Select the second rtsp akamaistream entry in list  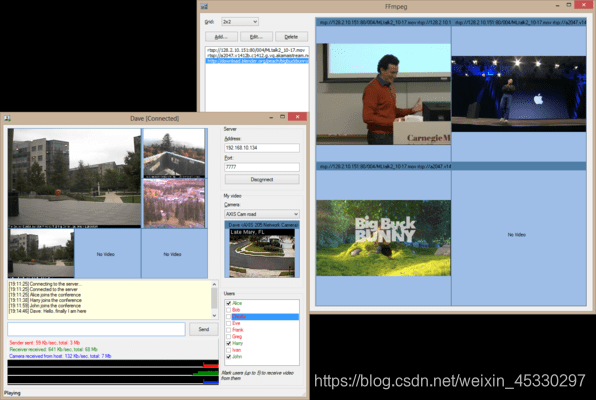click(x=257, y=56)
